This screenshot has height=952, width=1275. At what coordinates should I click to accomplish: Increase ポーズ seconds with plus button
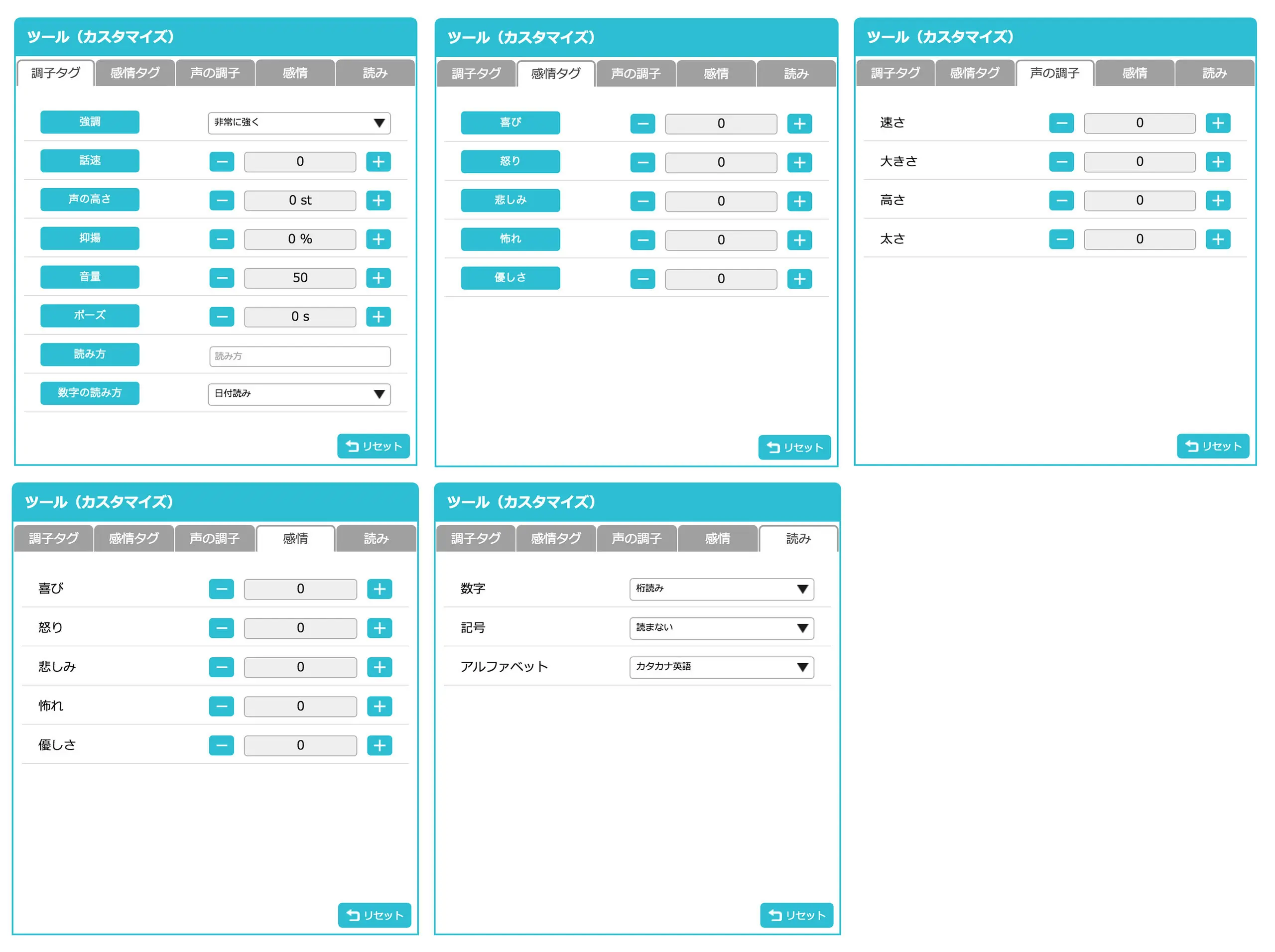(378, 316)
